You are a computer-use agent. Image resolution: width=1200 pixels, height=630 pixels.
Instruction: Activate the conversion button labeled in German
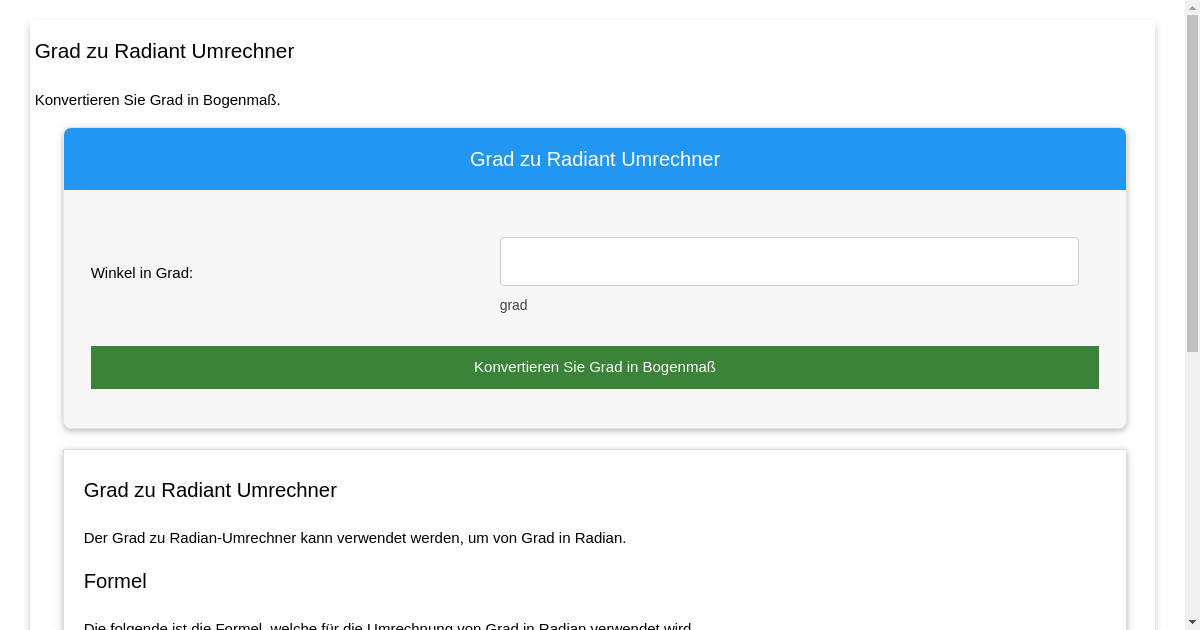595,367
